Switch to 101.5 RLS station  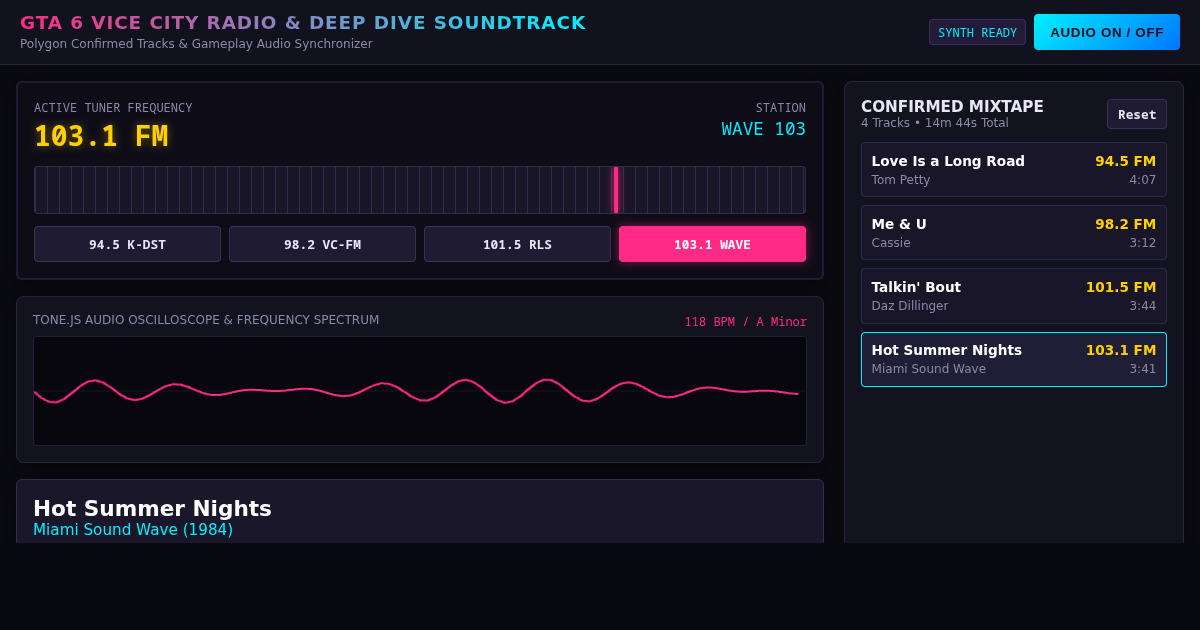tap(517, 244)
